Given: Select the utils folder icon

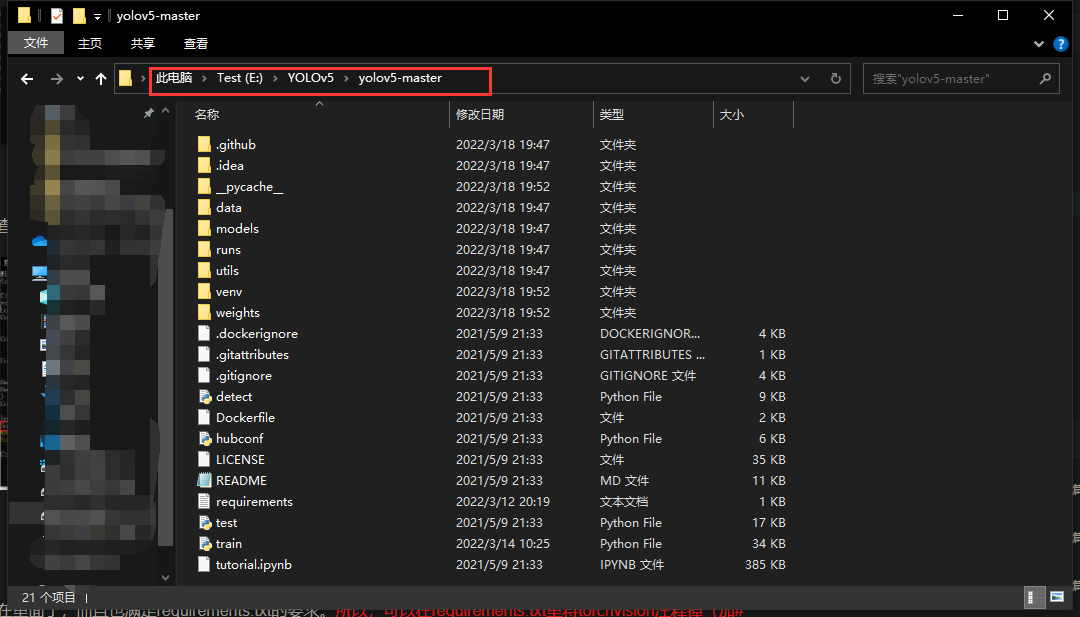Looking at the screenshot, I should pyautogui.click(x=204, y=270).
